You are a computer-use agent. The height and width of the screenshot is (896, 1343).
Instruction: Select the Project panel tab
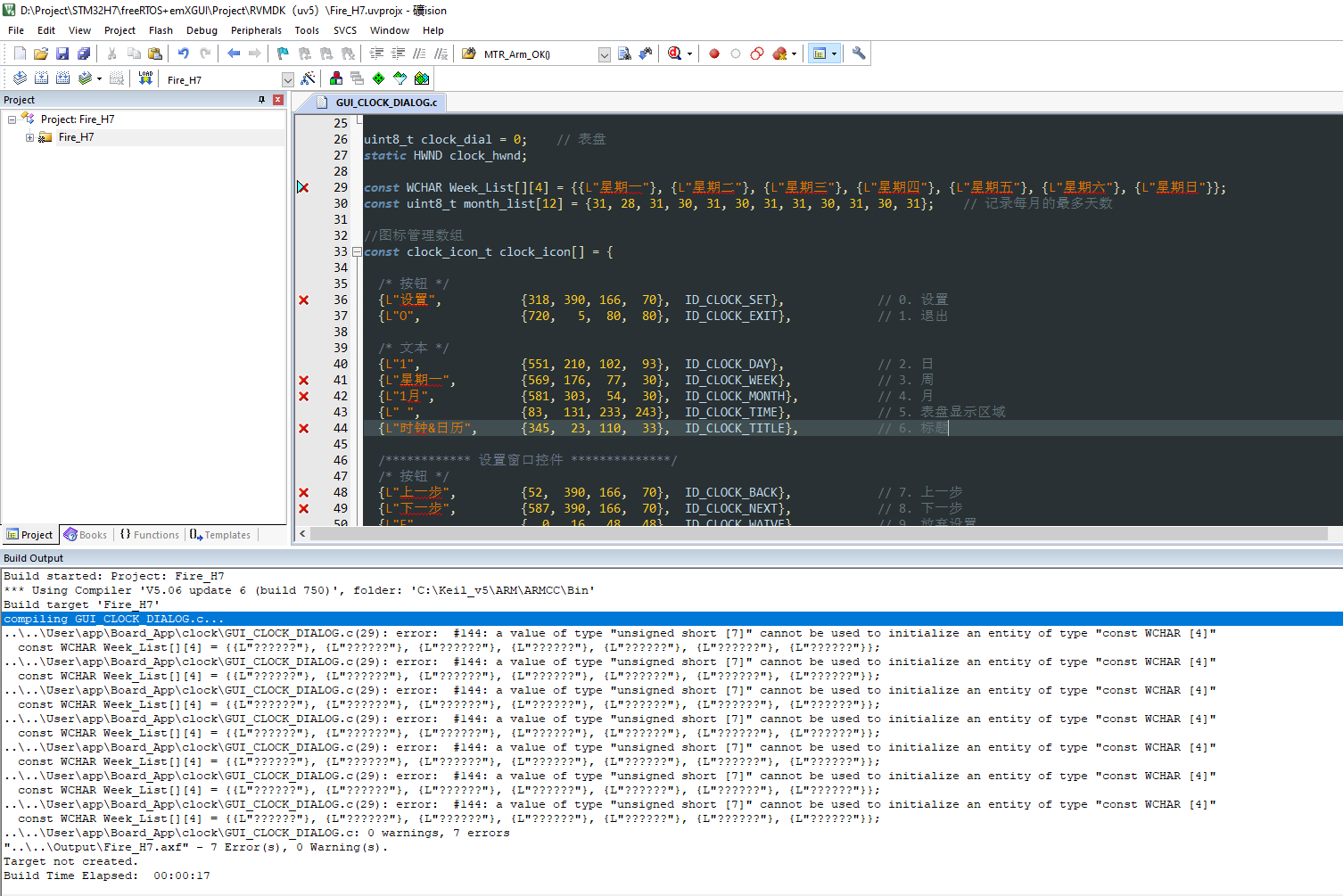29,535
